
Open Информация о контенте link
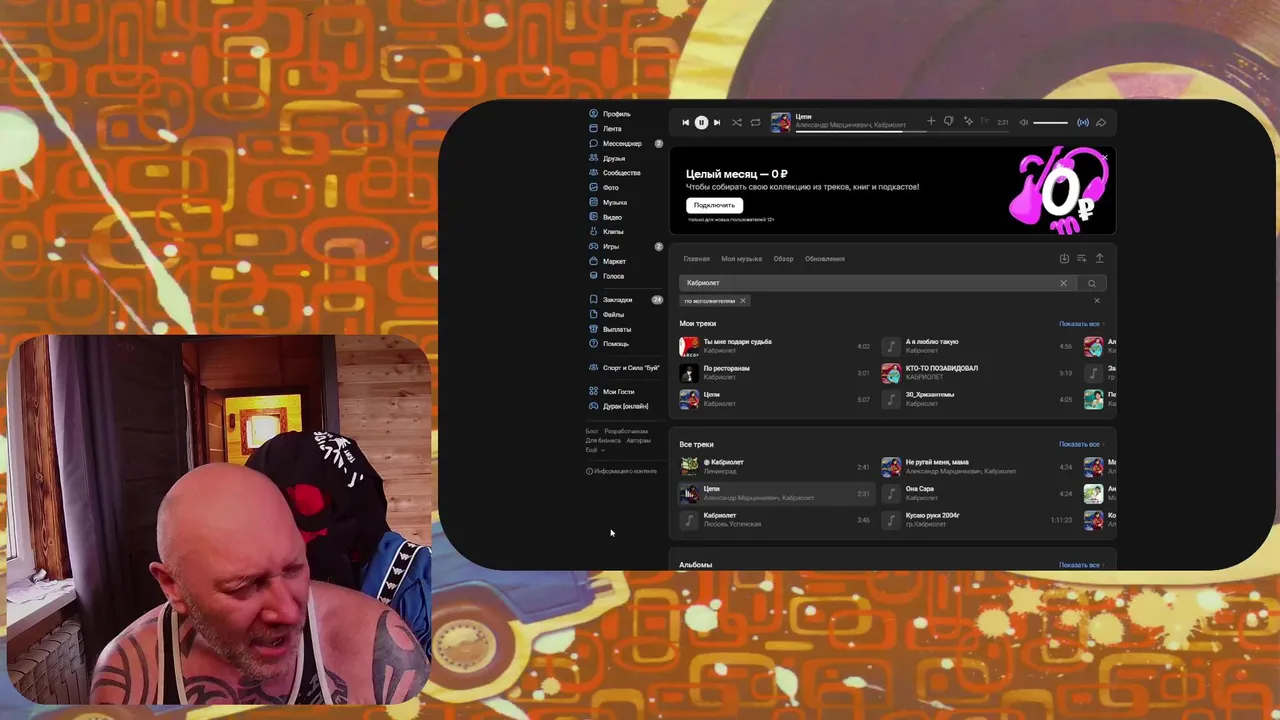click(621, 471)
